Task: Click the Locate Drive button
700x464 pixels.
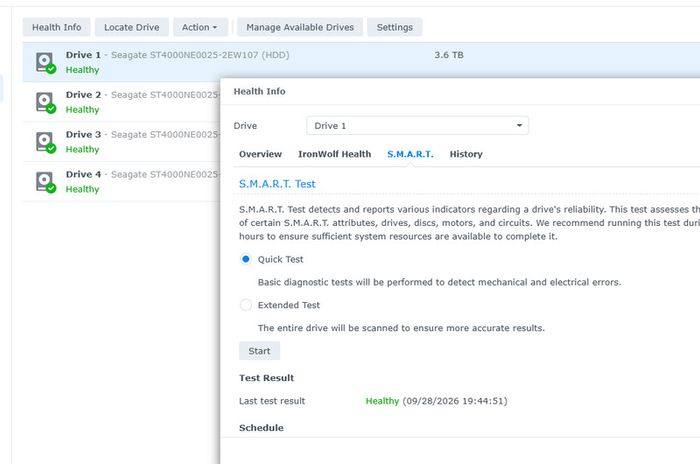Action: 132,27
